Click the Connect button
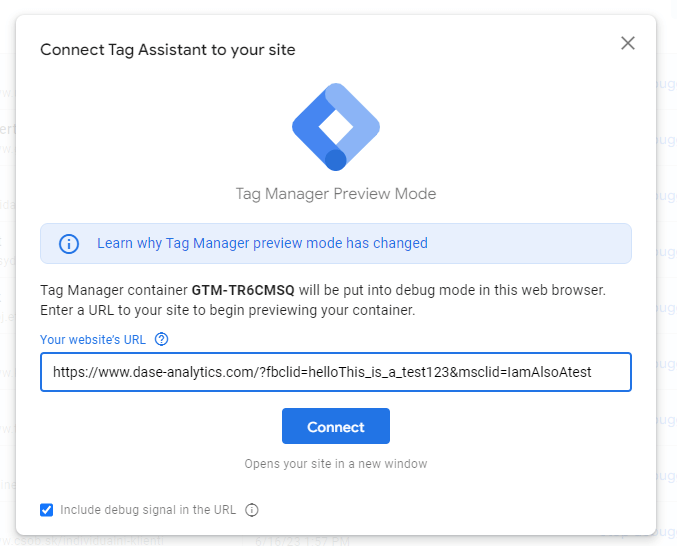Screen dimensions: 677x546 coord(336,426)
